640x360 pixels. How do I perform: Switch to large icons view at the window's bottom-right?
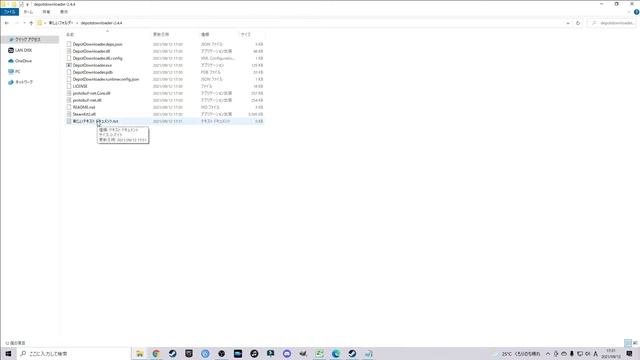point(635,343)
